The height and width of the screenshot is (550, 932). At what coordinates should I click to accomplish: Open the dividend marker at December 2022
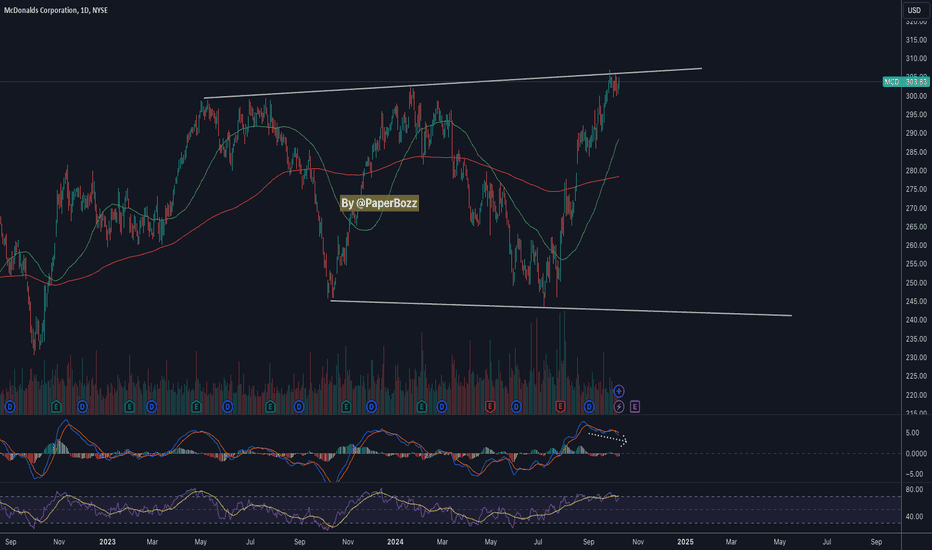tap(82, 407)
